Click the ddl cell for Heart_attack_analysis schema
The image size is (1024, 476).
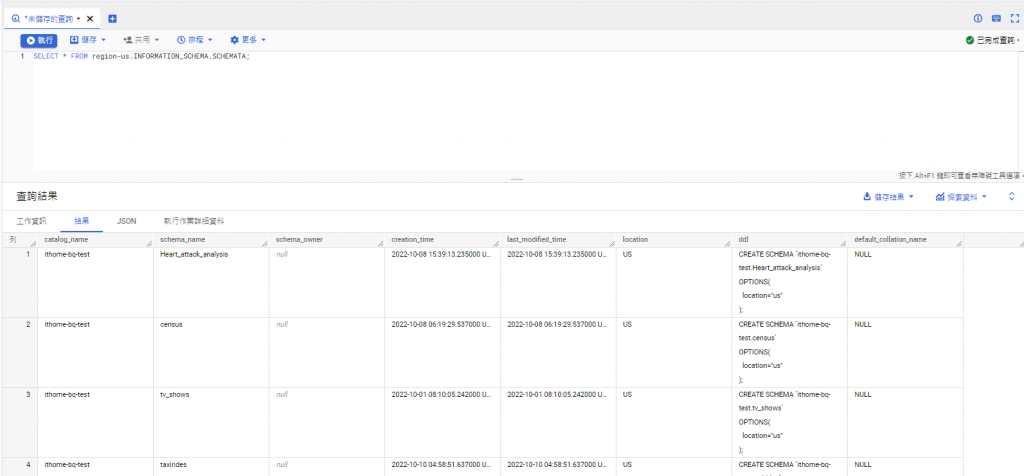(790, 282)
